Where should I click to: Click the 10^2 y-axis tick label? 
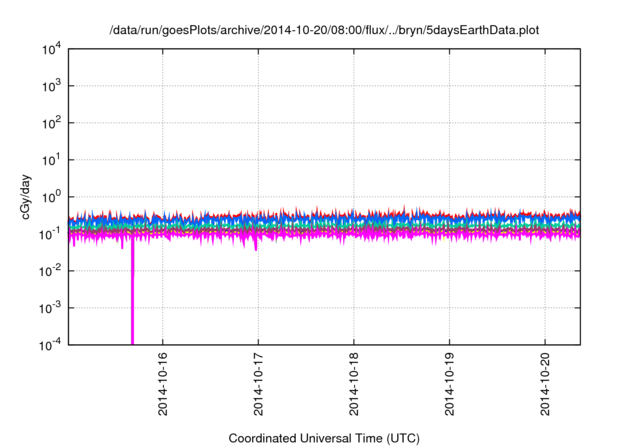pos(48,123)
